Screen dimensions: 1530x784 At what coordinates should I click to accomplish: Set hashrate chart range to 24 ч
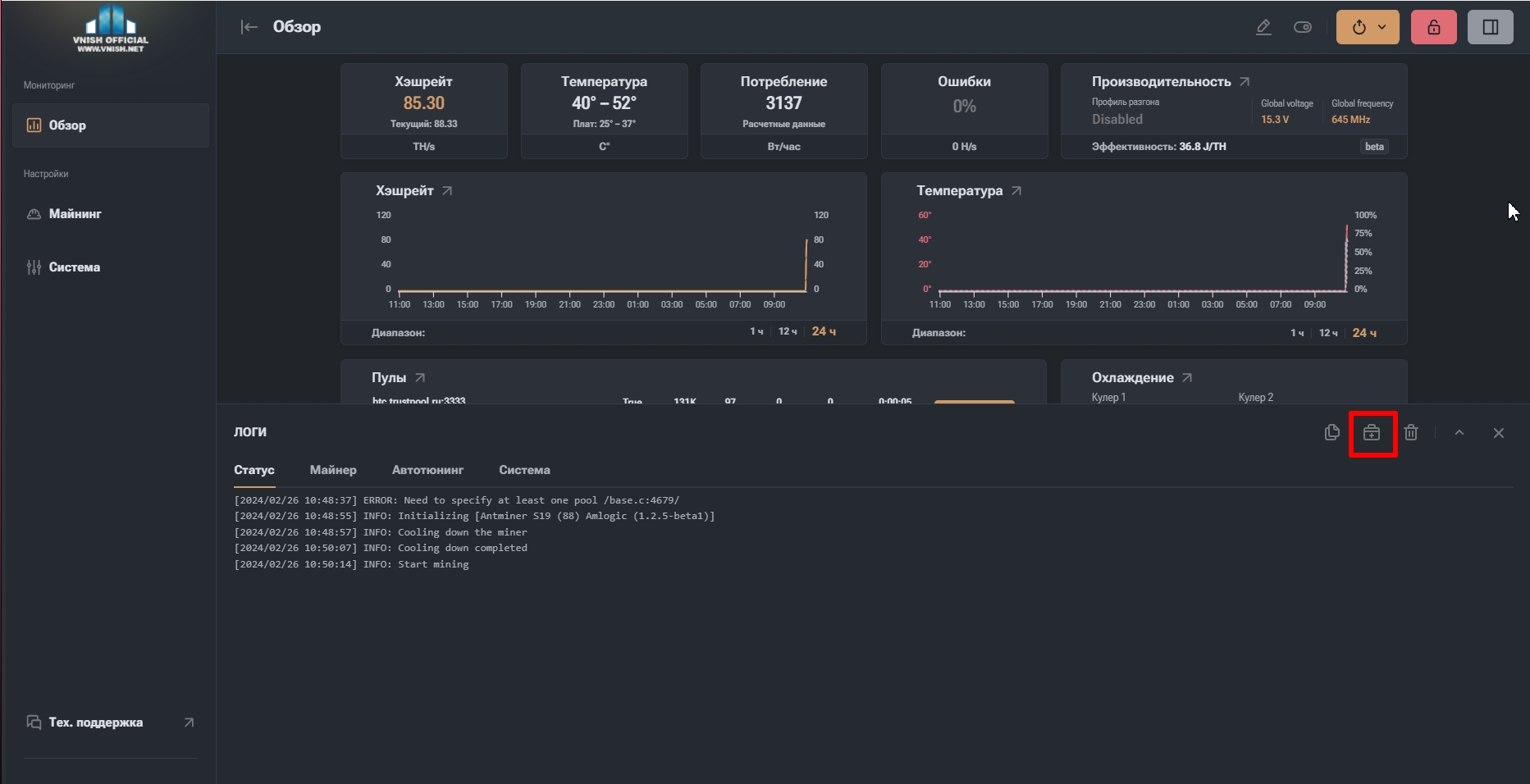824,331
